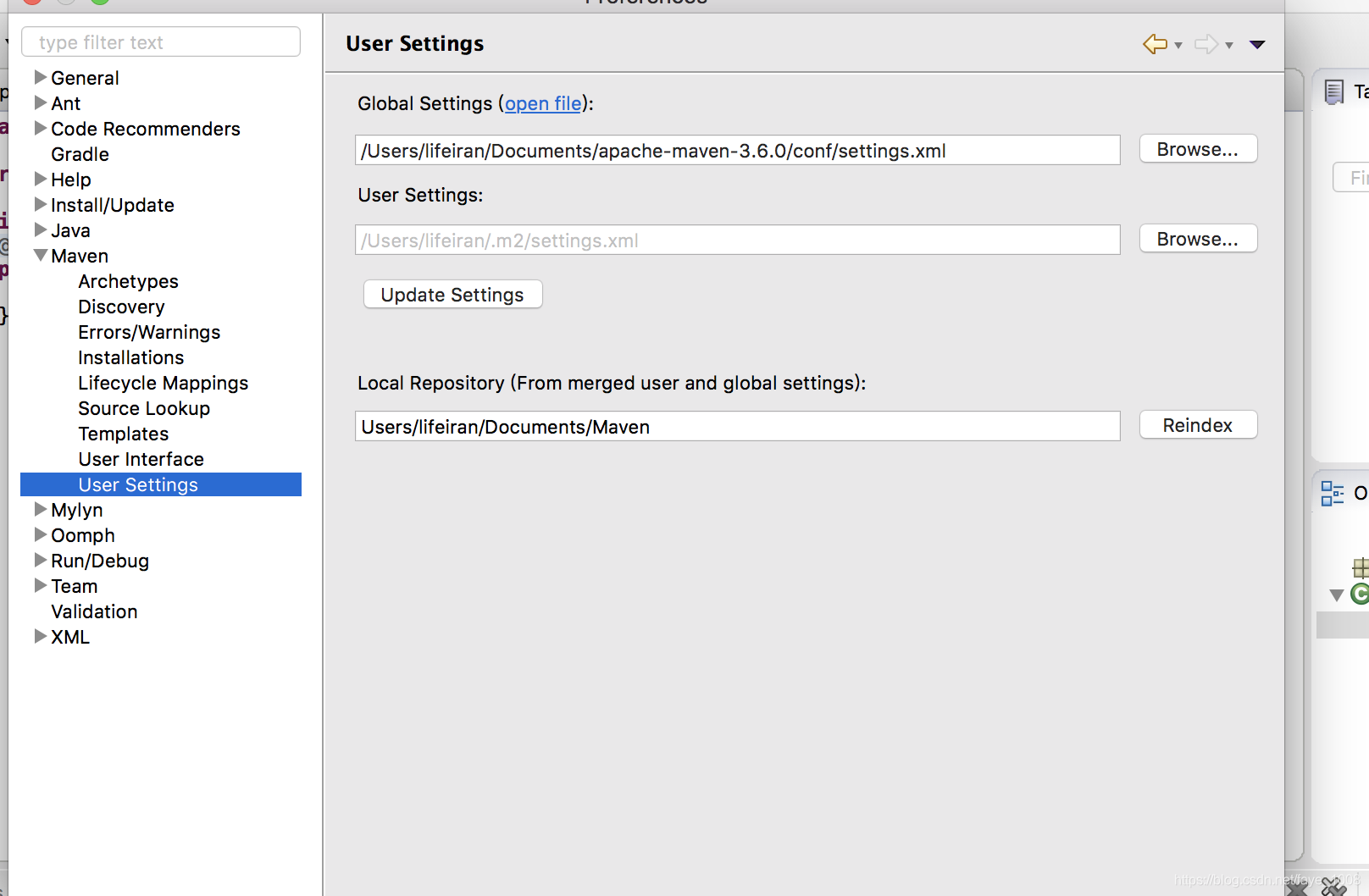Open the back history dropdown arrow
This screenshot has height=896, width=1369.
click(x=1178, y=46)
